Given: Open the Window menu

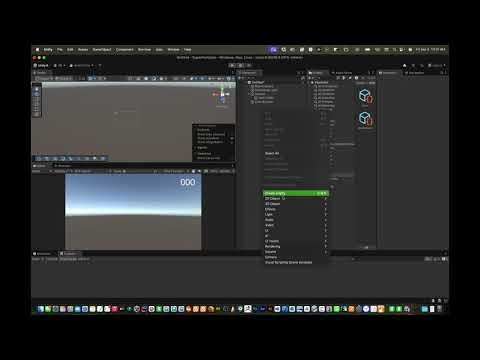Looking at the screenshot, I should point(173,50).
